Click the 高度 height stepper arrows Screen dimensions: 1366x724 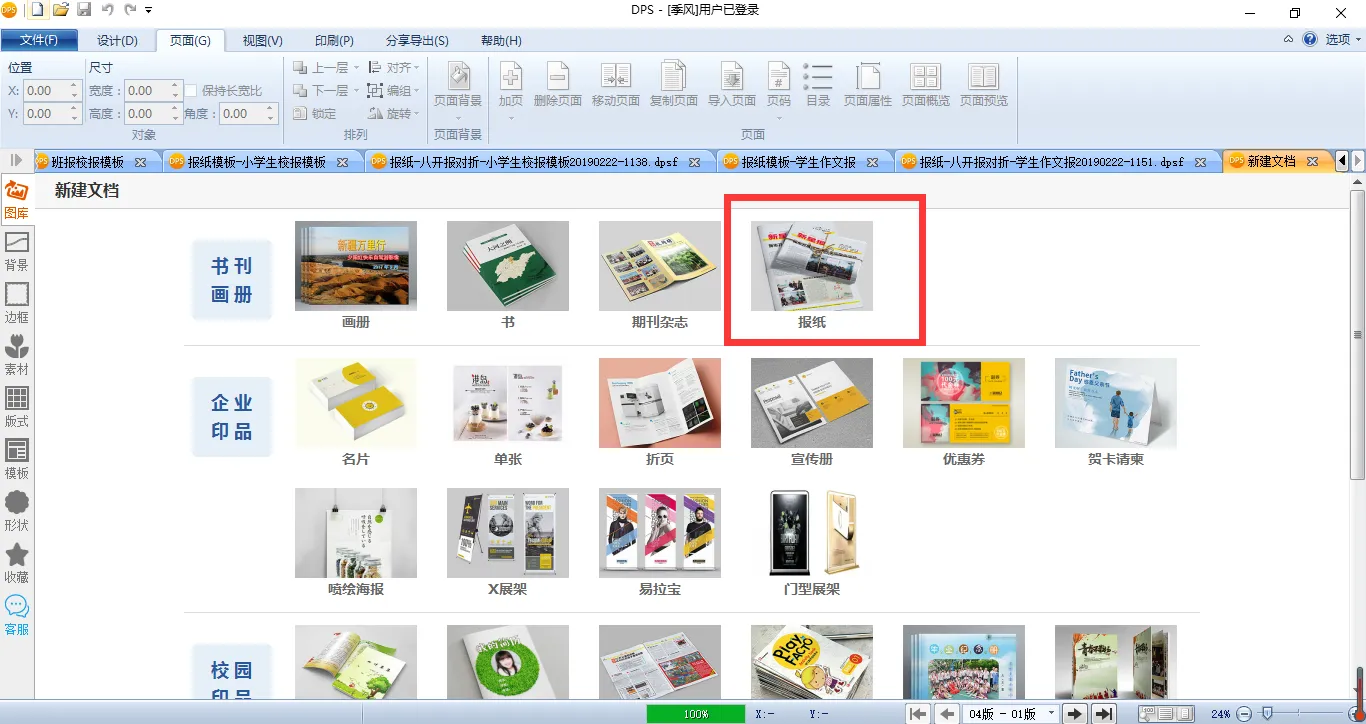[x=175, y=114]
